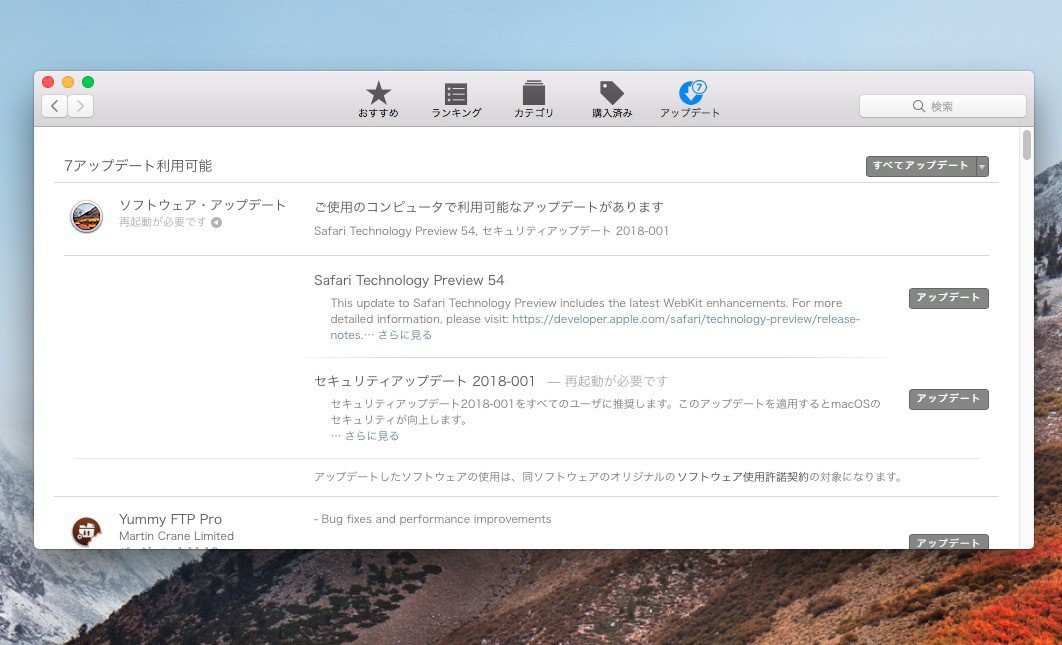Select the ソフトウェア・アップデート title

[x=203, y=205]
